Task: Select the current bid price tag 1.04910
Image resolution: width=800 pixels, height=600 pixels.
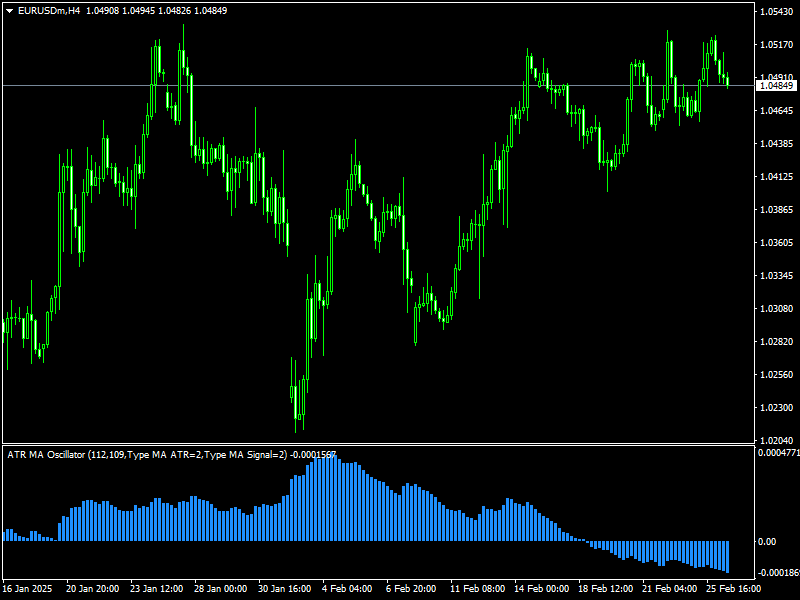Action: click(775, 87)
